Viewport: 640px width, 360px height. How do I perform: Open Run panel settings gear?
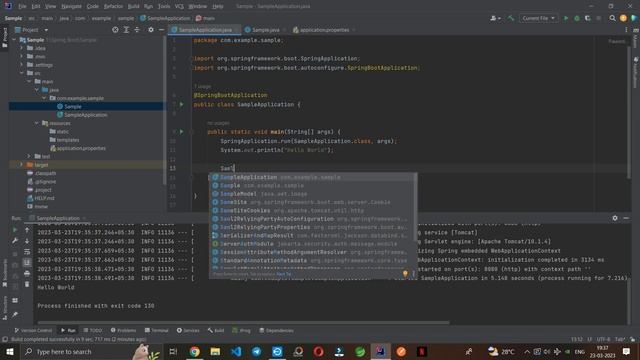click(x=615, y=218)
